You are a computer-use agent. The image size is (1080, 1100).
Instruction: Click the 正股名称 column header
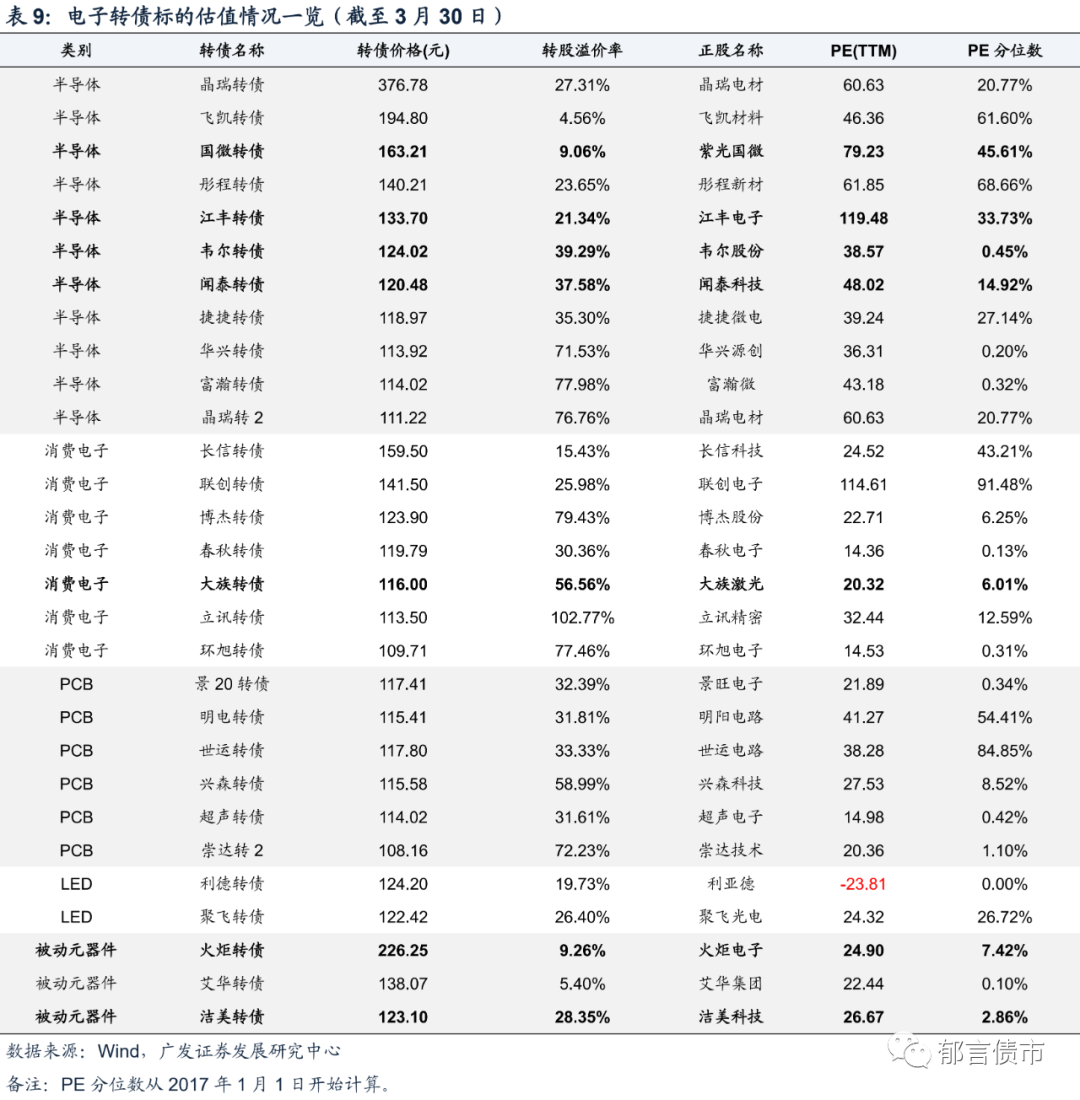pos(731,51)
